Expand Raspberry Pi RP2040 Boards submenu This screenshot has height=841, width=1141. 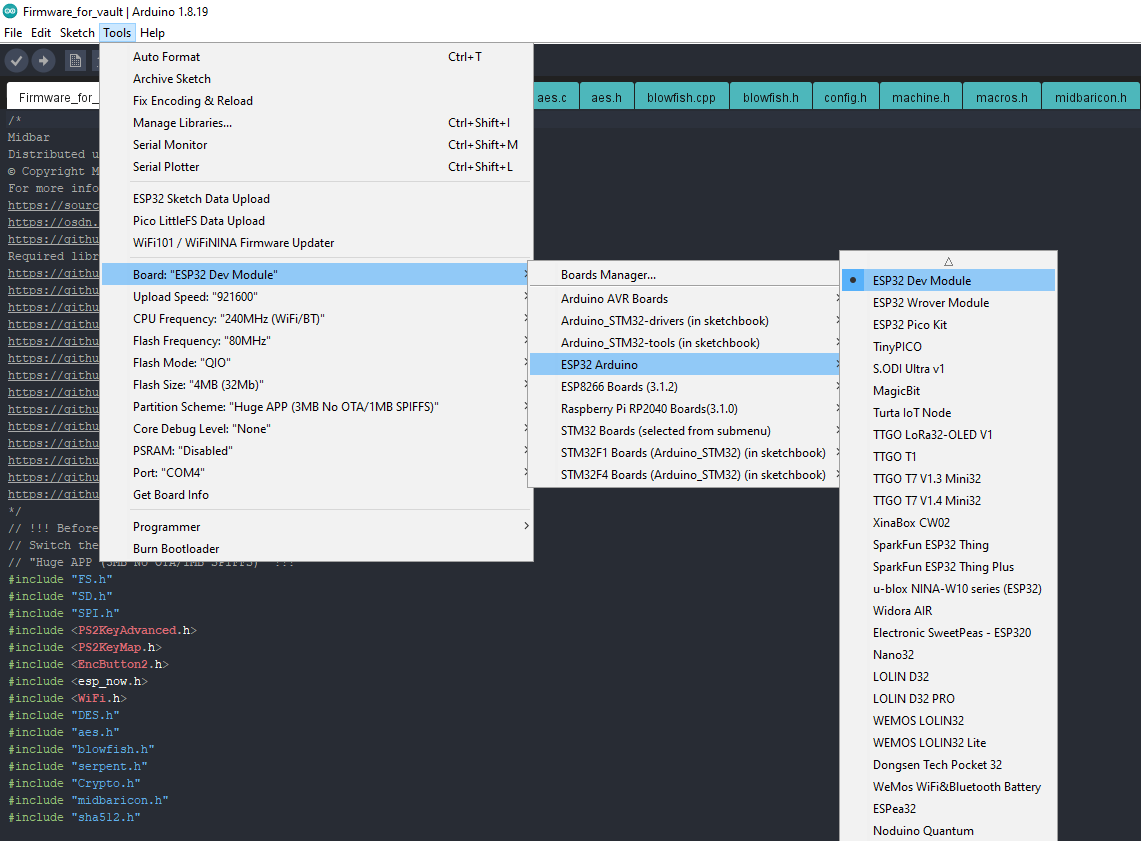tap(684, 409)
